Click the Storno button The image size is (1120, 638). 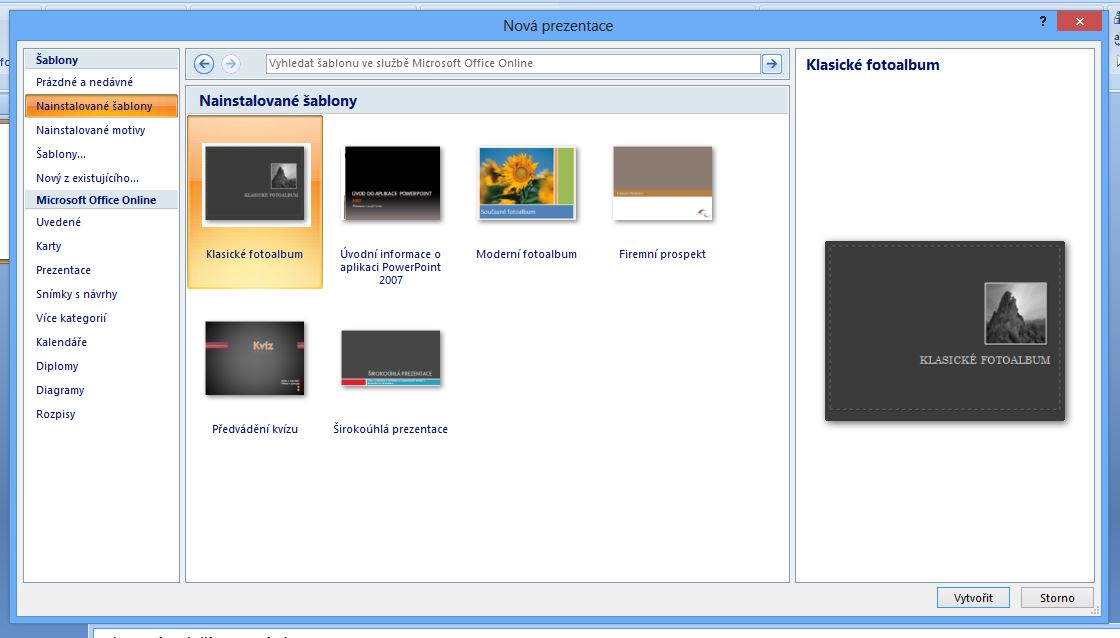[x=1057, y=598]
